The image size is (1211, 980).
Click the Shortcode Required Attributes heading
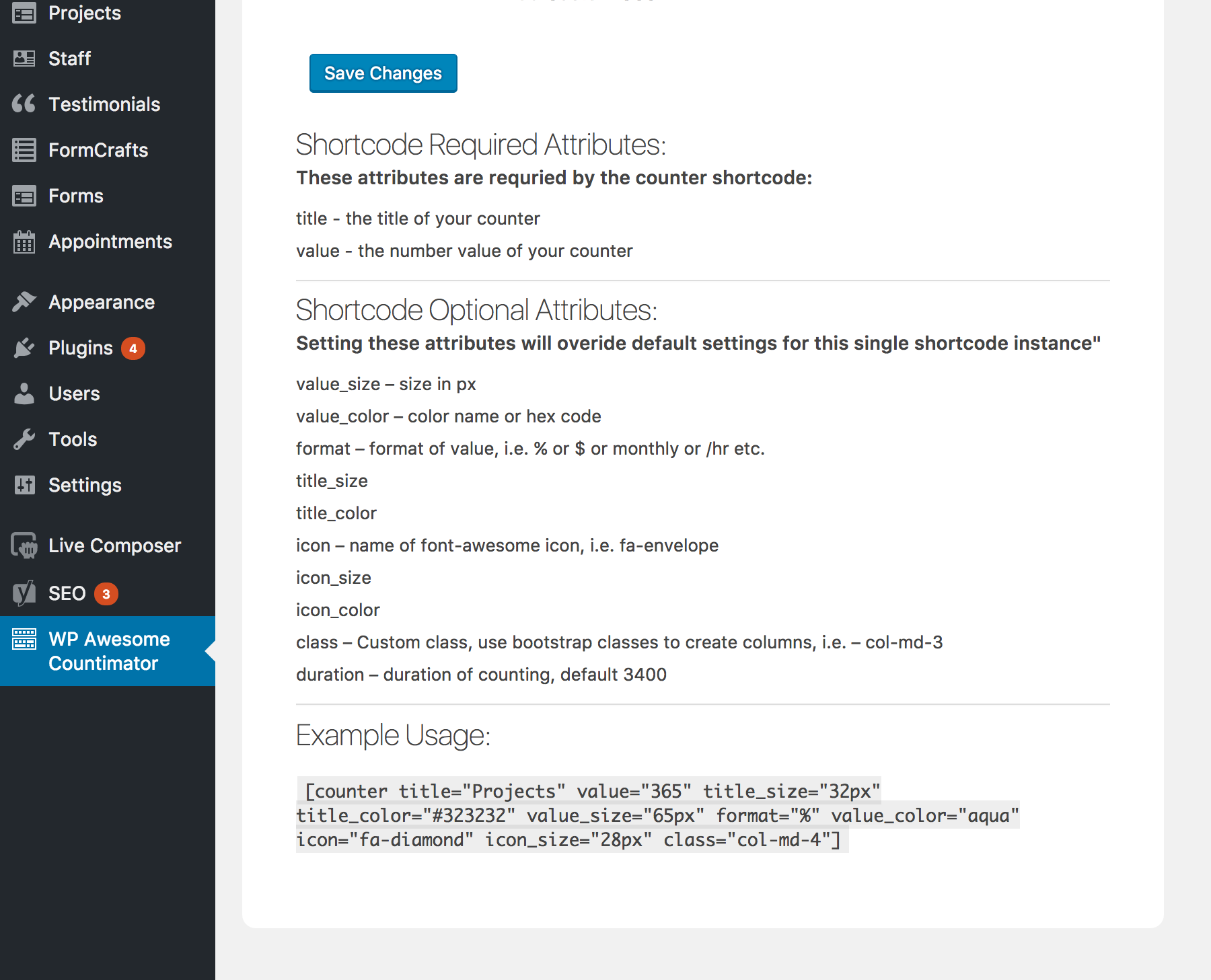(480, 145)
